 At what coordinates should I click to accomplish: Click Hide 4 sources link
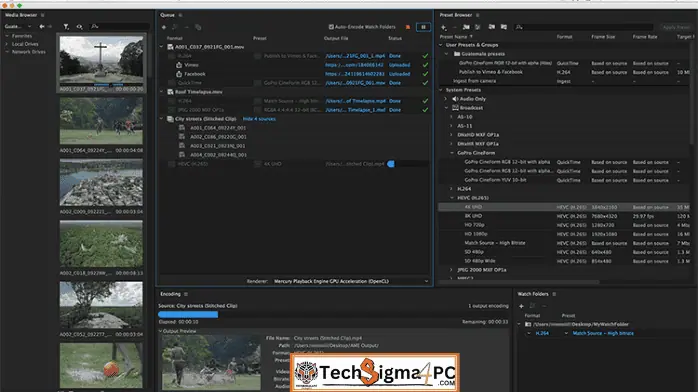259,119
